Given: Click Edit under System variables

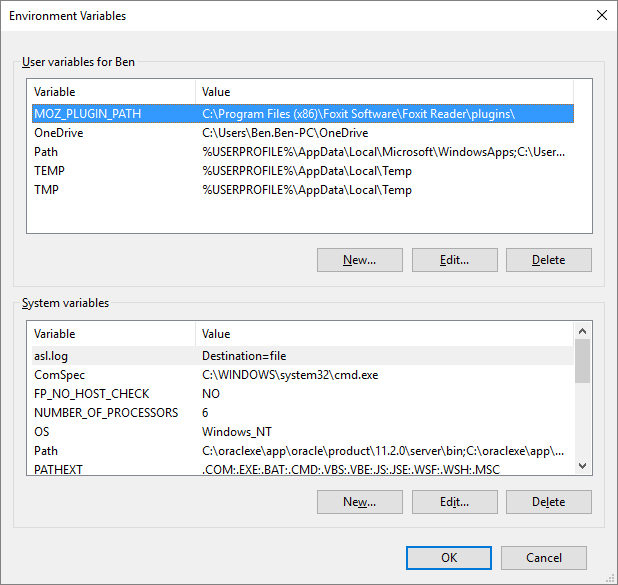Looking at the screenshot, I should click(454, 502).
